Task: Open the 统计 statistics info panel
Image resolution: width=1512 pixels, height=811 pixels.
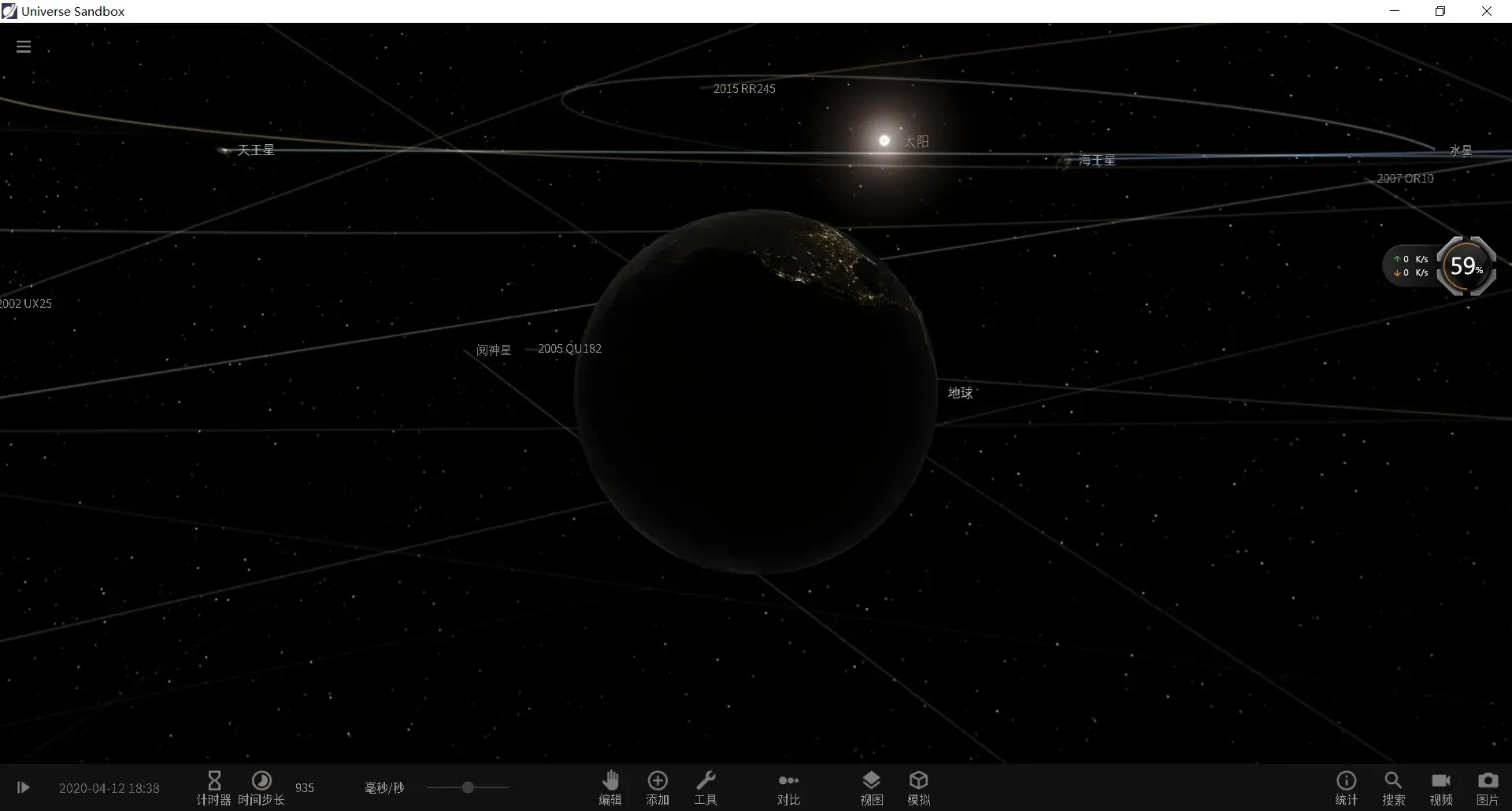Action: point(1347,788)
